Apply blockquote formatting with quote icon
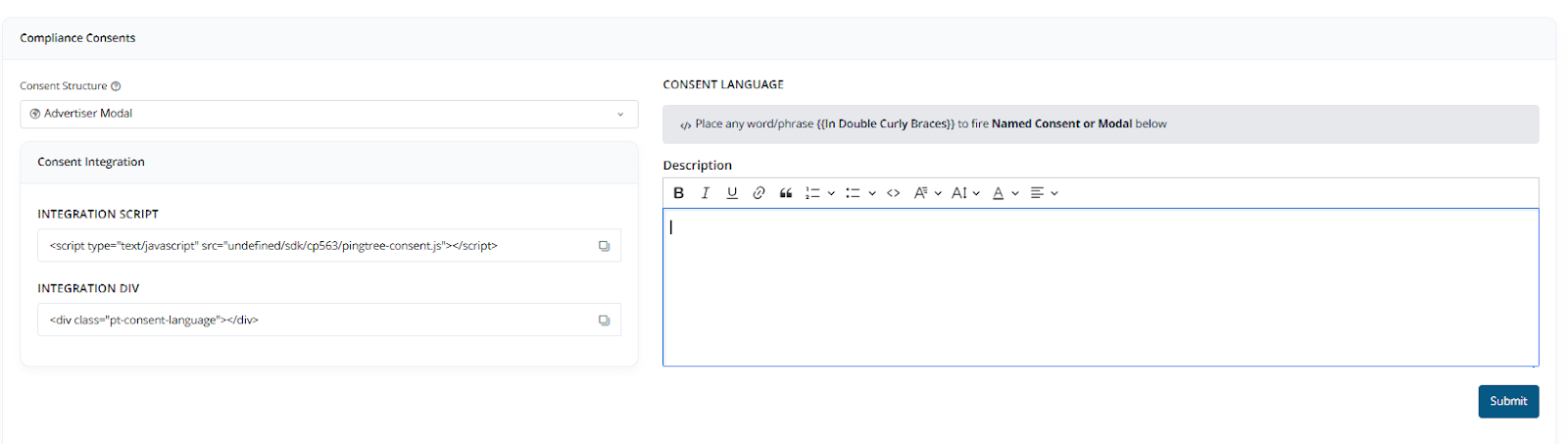Viewport: 1568px width, 444px height. coord(785,193)
